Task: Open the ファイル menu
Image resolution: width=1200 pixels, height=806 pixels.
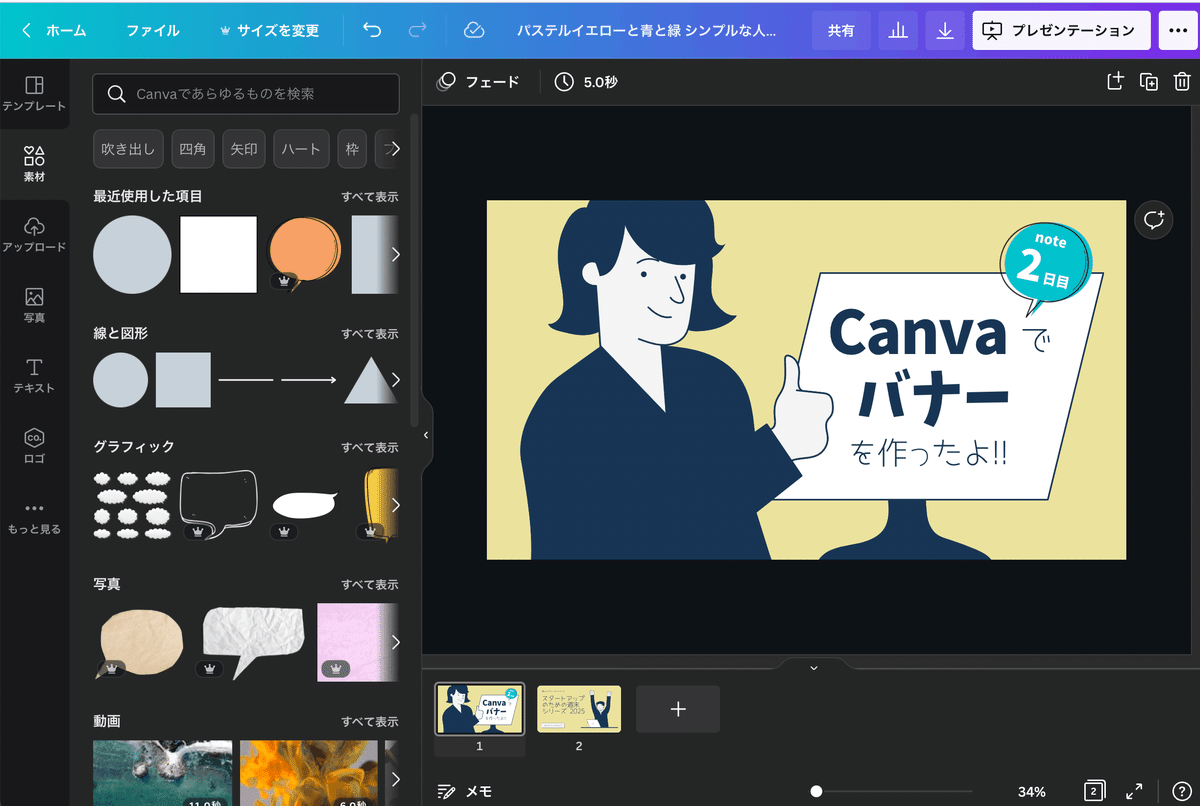Action: click(153, 30)
